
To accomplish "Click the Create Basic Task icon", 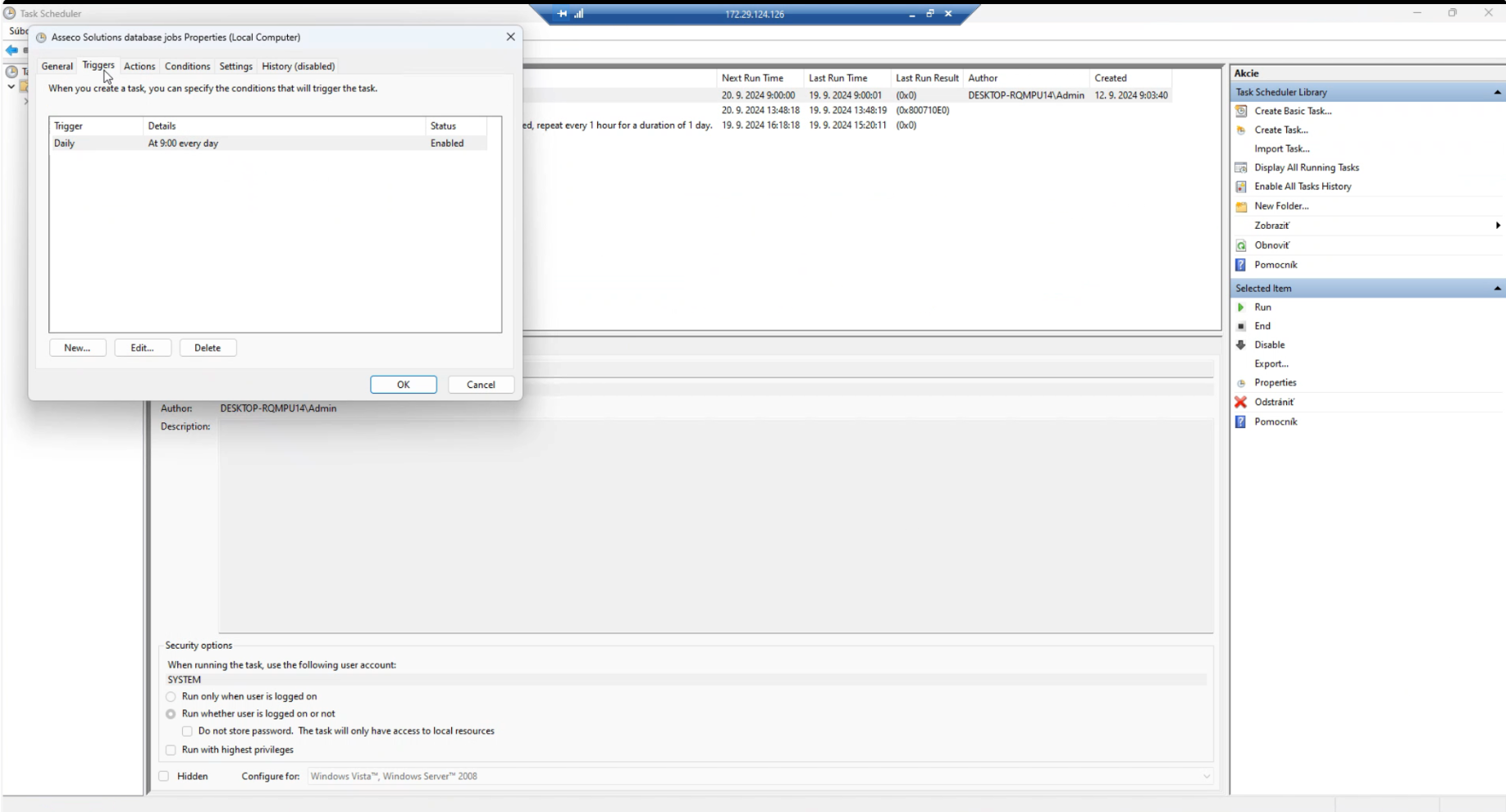I will point(1241,111).
